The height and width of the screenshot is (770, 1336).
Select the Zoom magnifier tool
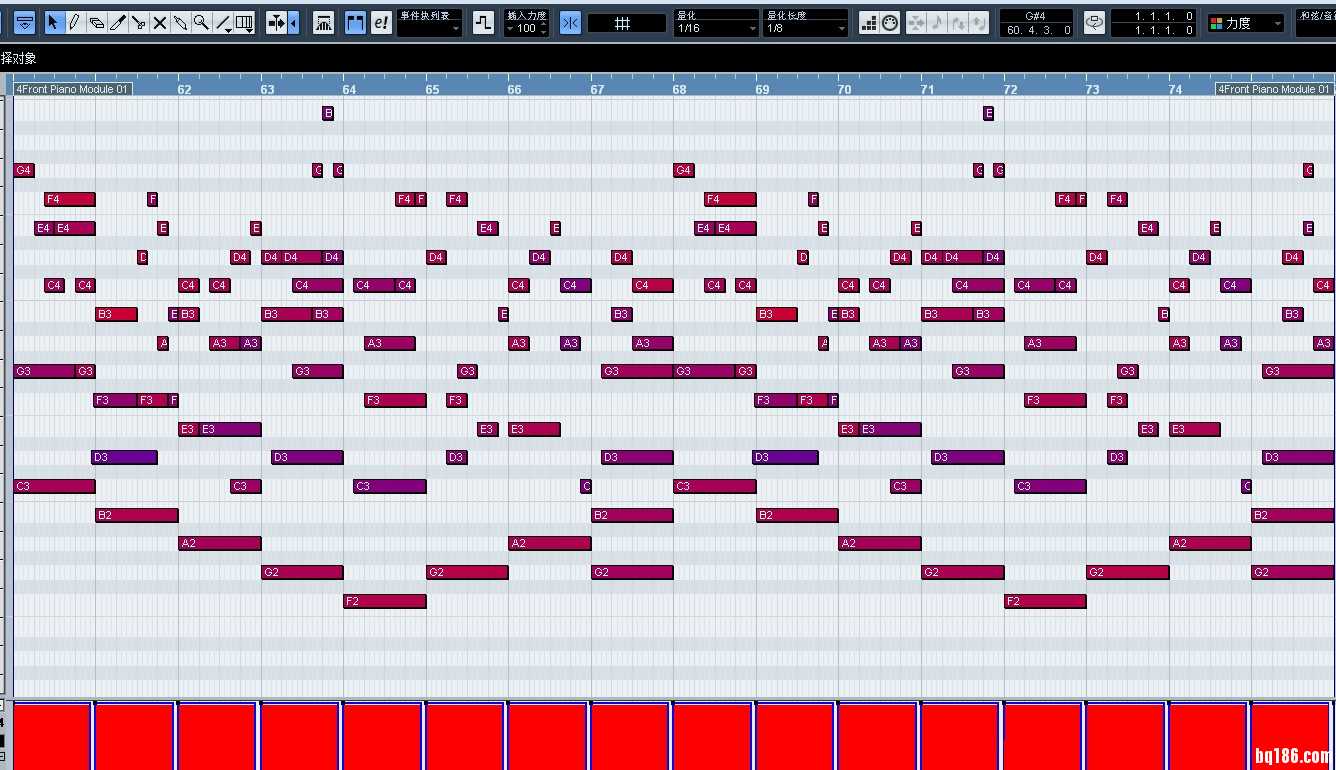click(x=201, y=22)
